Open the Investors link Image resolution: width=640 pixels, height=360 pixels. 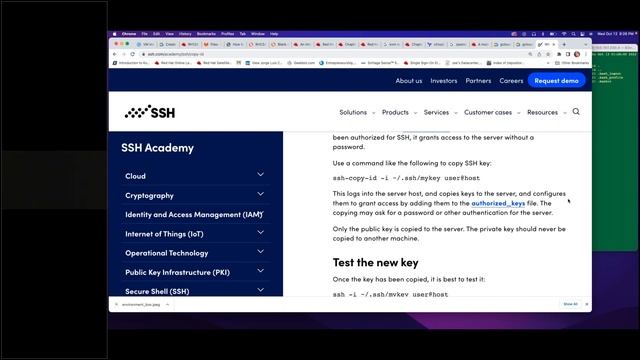444,81
